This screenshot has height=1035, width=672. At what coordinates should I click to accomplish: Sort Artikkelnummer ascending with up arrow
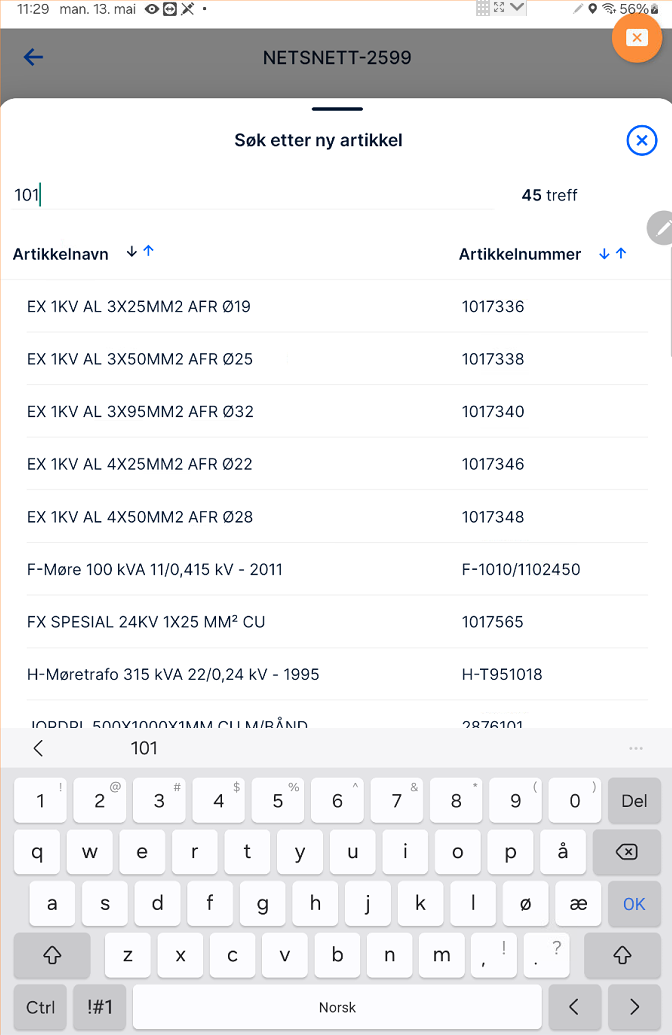[x=621, y=254]
